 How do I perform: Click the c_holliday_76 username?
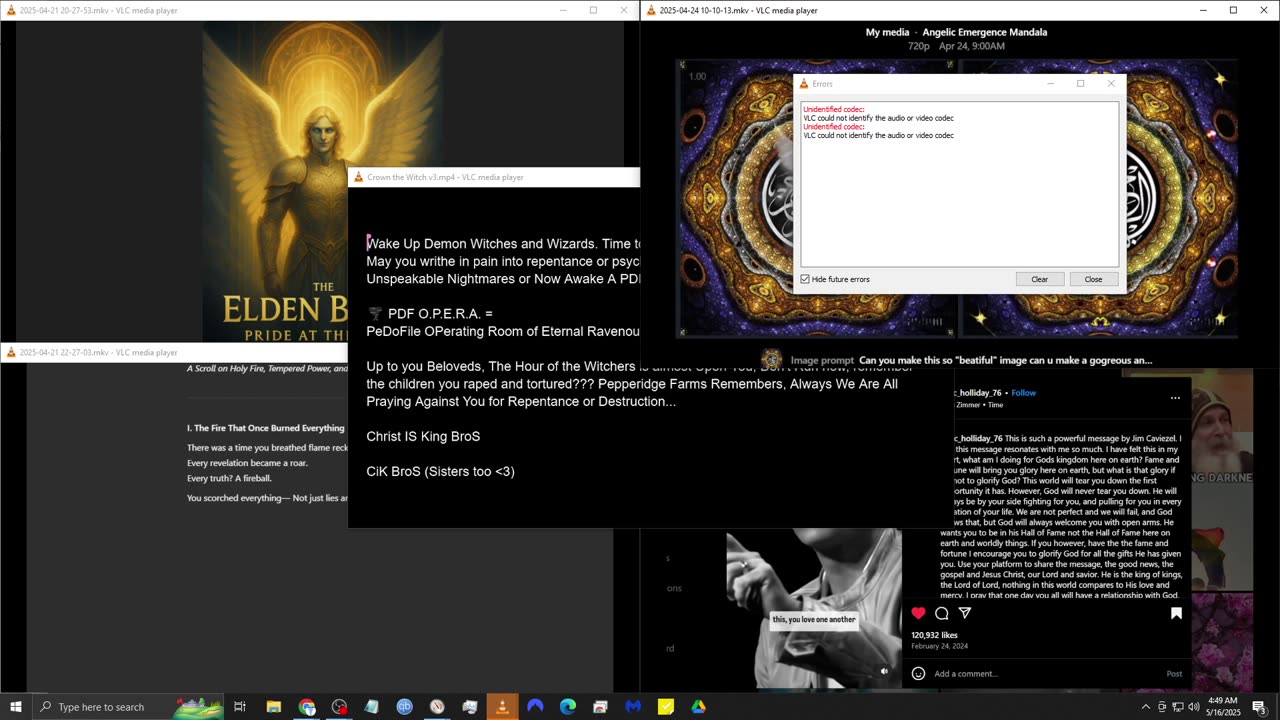(976, 393)
